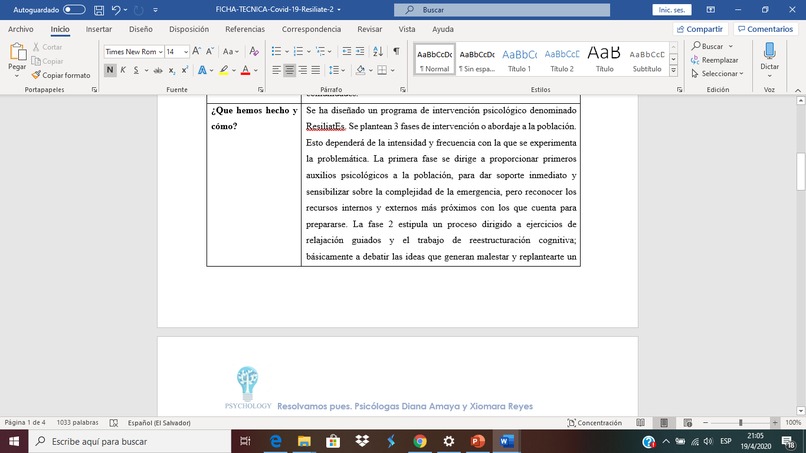806x453 pixels.
Task: Open change case Aa dropdown
Action: [230, 51]
